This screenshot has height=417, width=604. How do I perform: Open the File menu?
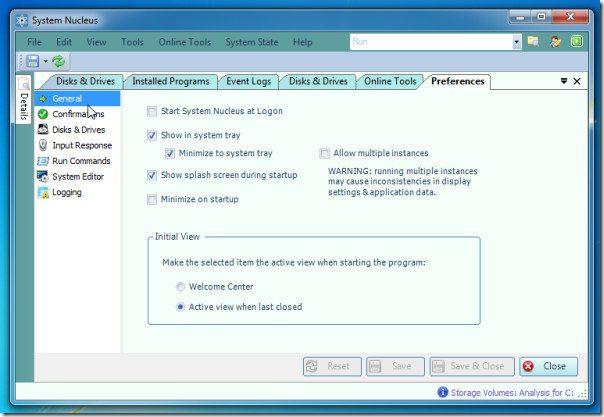(x=35, y=42)
